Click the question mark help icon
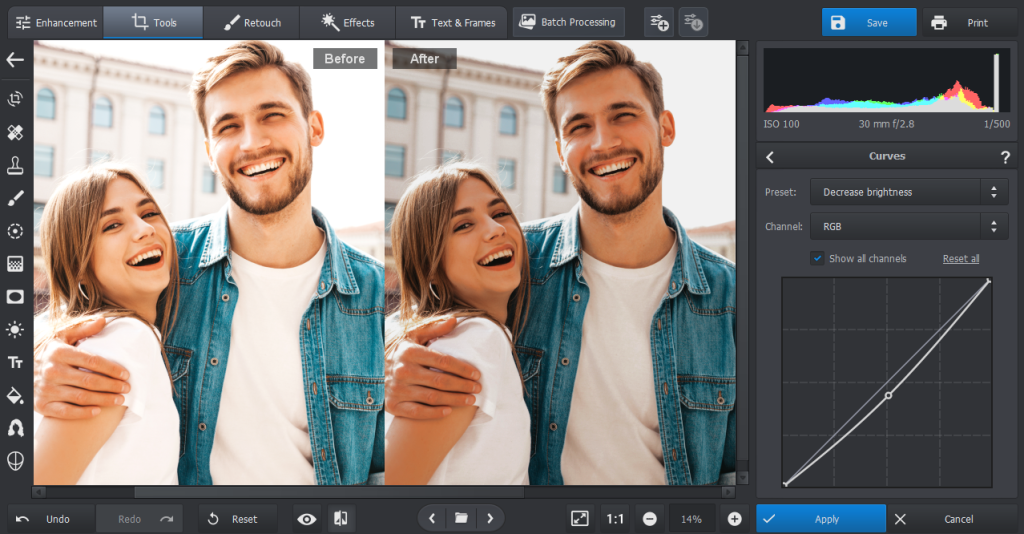Screen dimensions: 1024x534 (1005, 157)
